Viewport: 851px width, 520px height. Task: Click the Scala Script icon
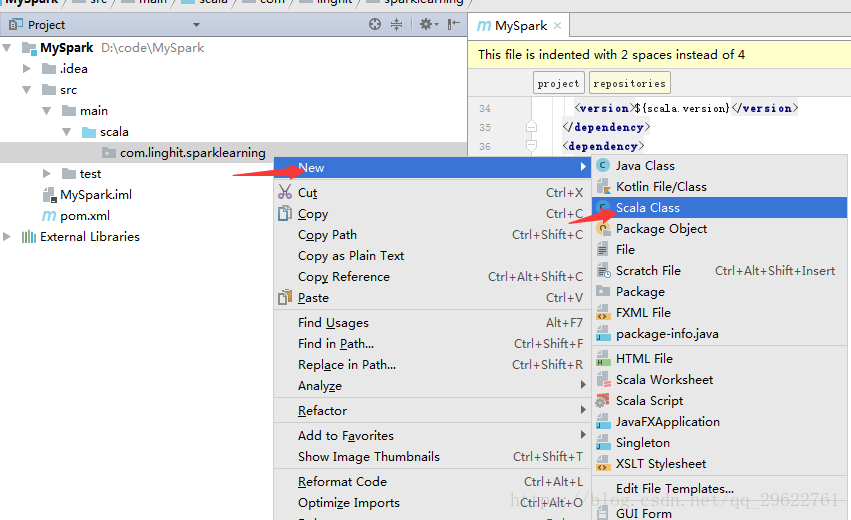point(602,401)
